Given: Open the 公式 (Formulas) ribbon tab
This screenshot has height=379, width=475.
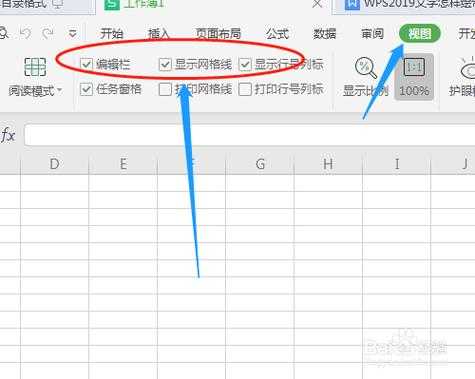Looking at the screenshot, I should tap(277, 34).
